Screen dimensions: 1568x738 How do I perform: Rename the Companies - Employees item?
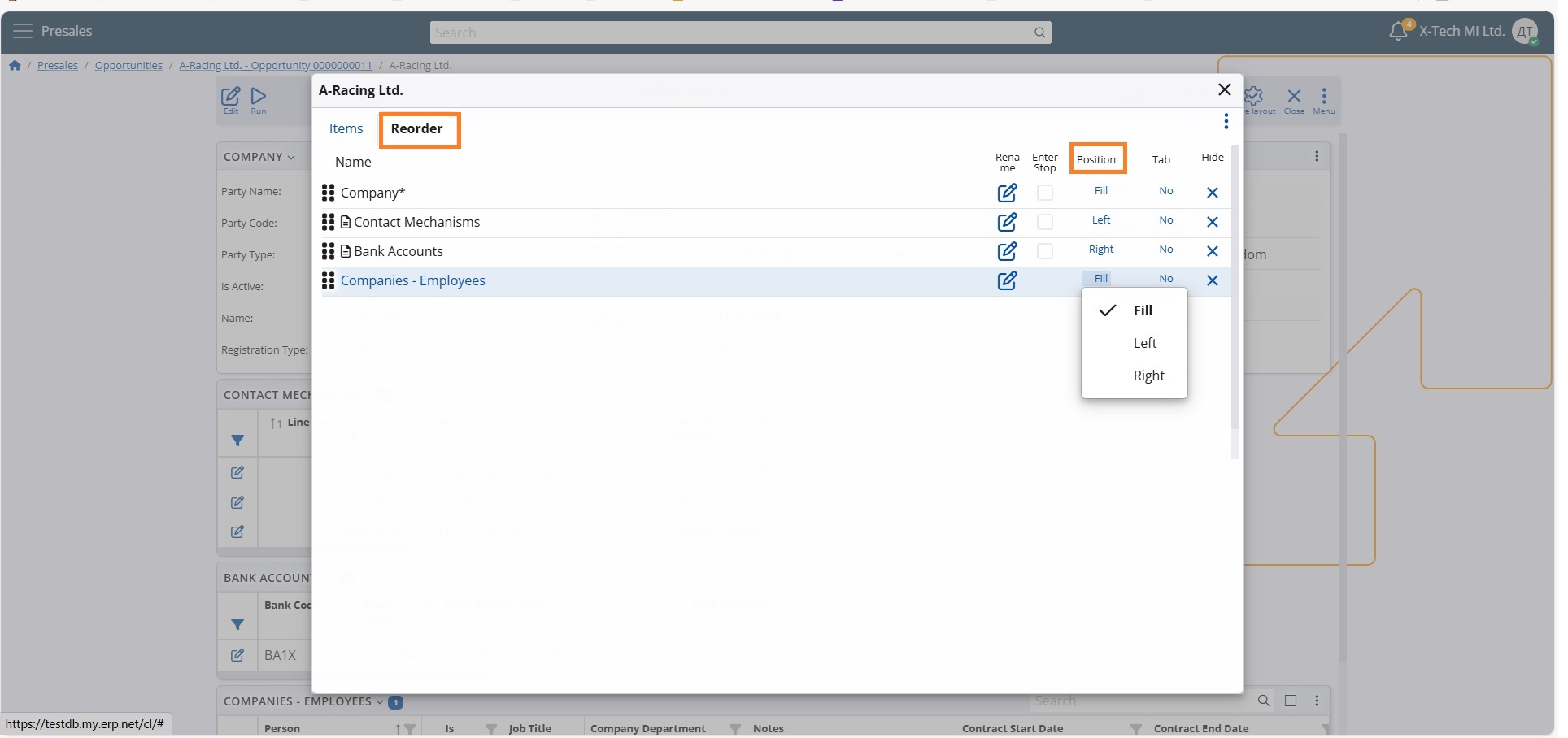point(1007,280)
